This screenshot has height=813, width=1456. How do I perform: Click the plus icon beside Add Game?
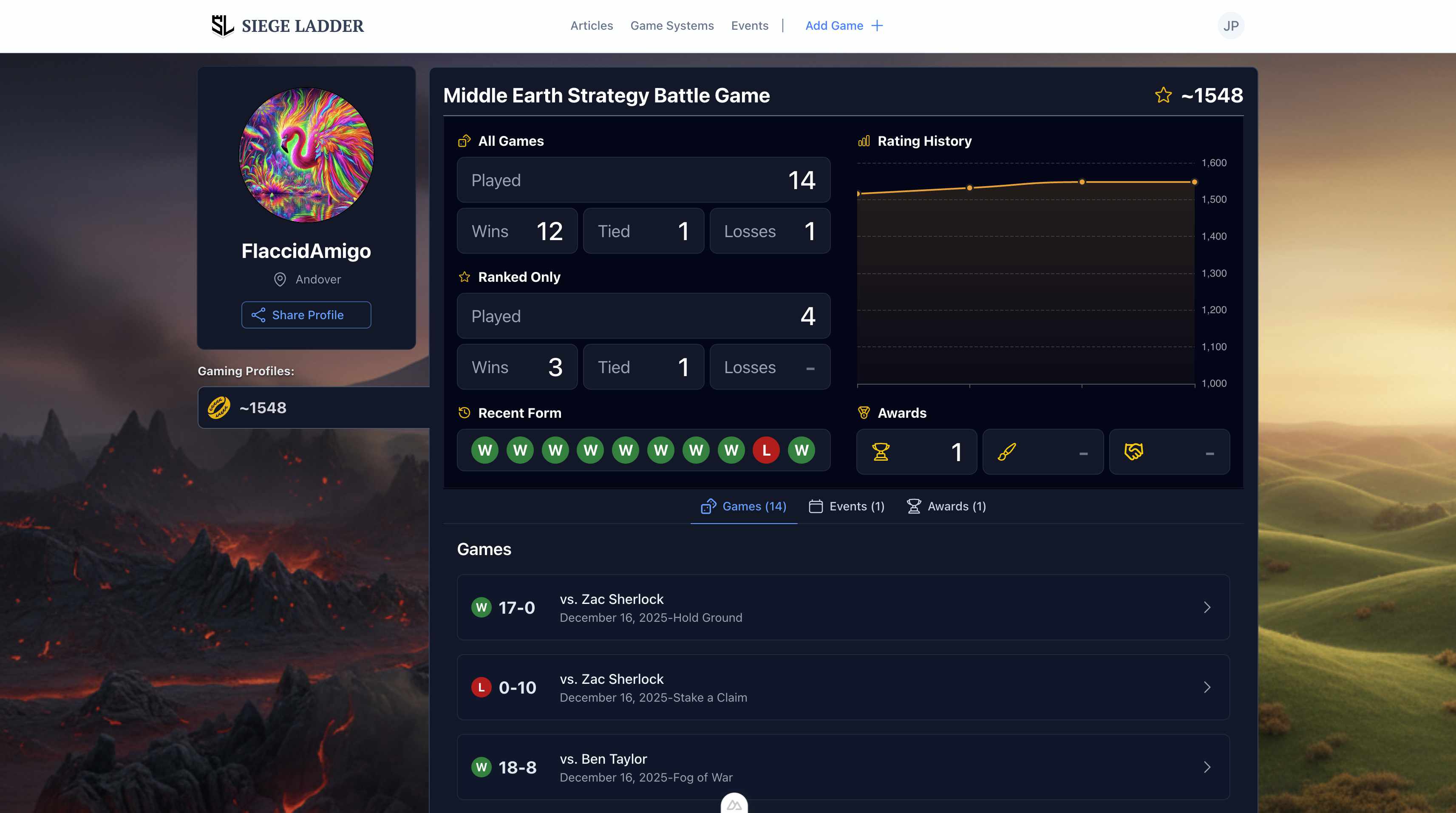877,25
